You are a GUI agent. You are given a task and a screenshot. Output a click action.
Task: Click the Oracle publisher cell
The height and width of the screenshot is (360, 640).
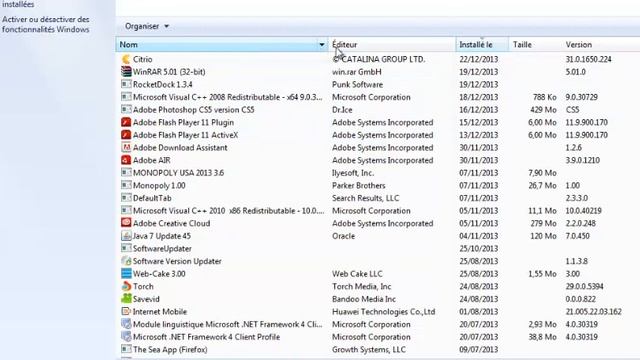(343, 236)
